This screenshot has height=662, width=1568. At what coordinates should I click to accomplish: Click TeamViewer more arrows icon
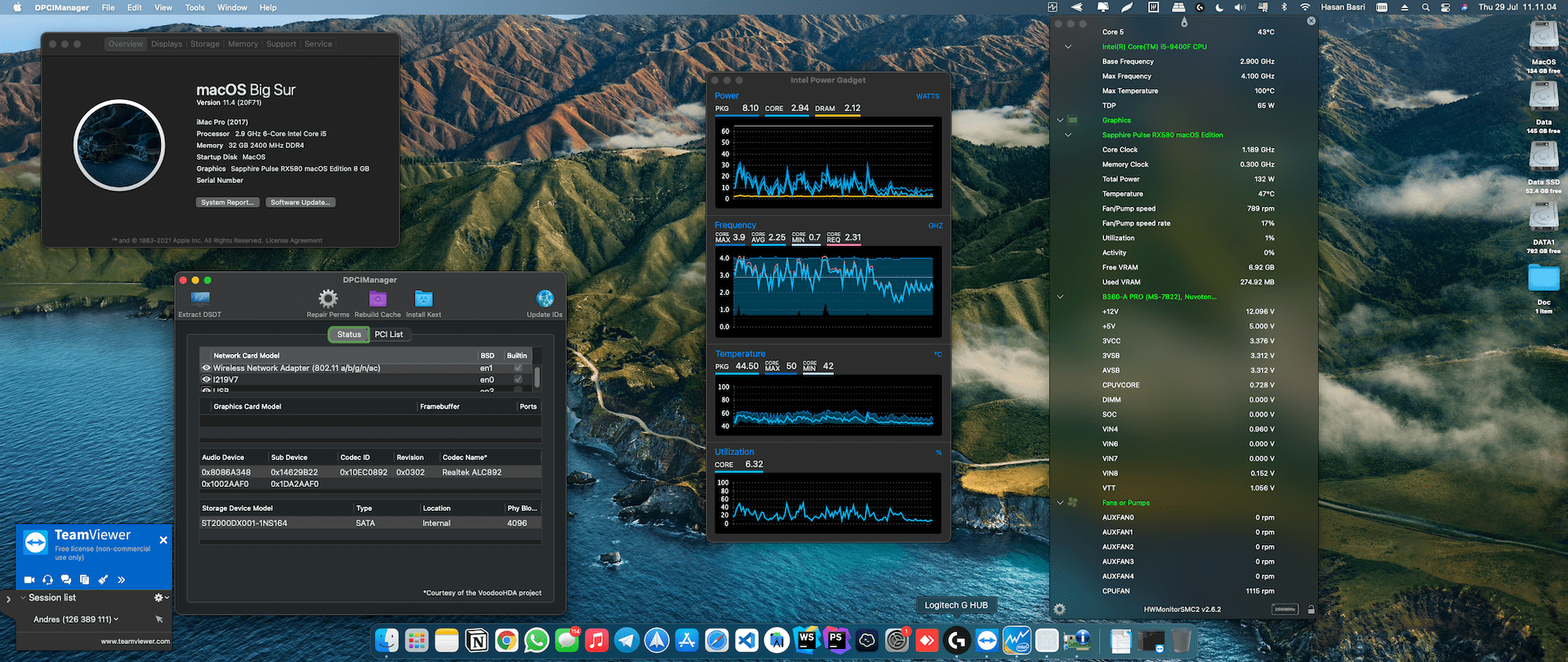click(x=121, y=579)
